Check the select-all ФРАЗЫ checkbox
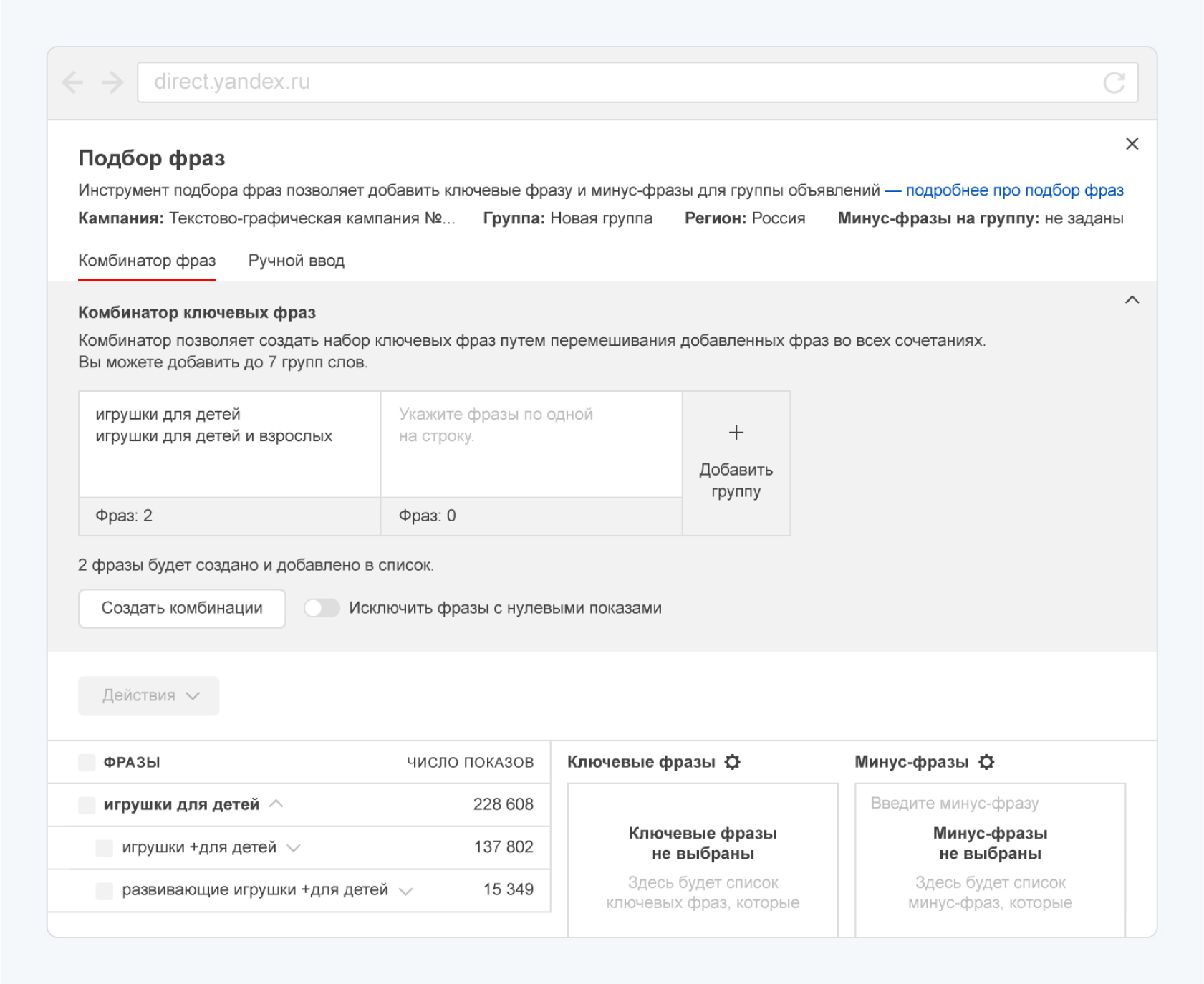 click(87, 763)
